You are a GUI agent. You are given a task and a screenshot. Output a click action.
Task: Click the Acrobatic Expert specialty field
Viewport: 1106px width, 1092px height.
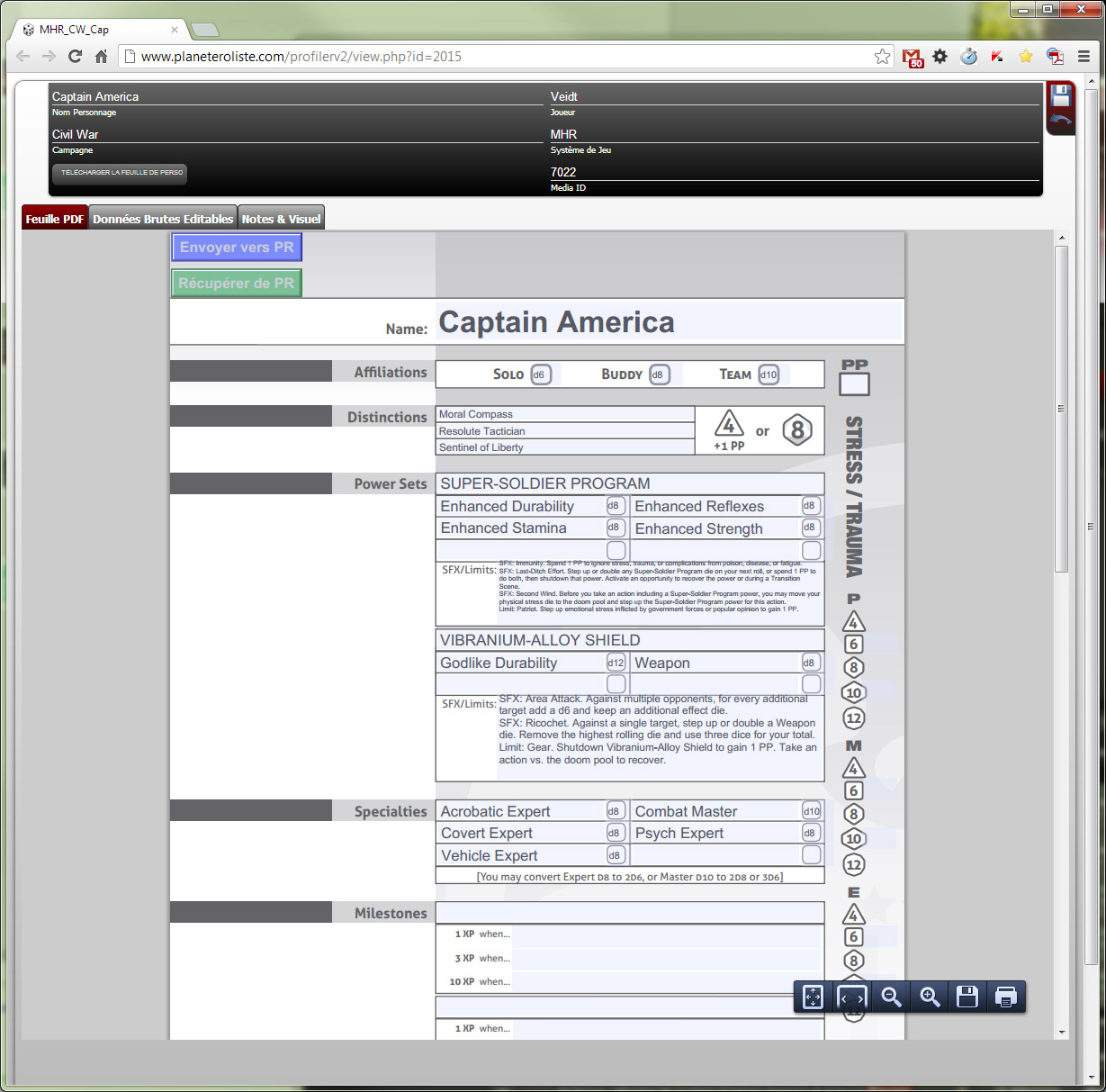521,811
